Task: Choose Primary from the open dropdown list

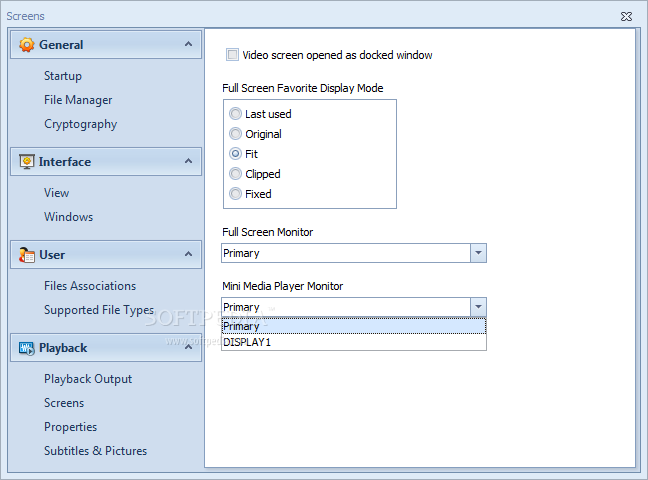Action: 354,326
